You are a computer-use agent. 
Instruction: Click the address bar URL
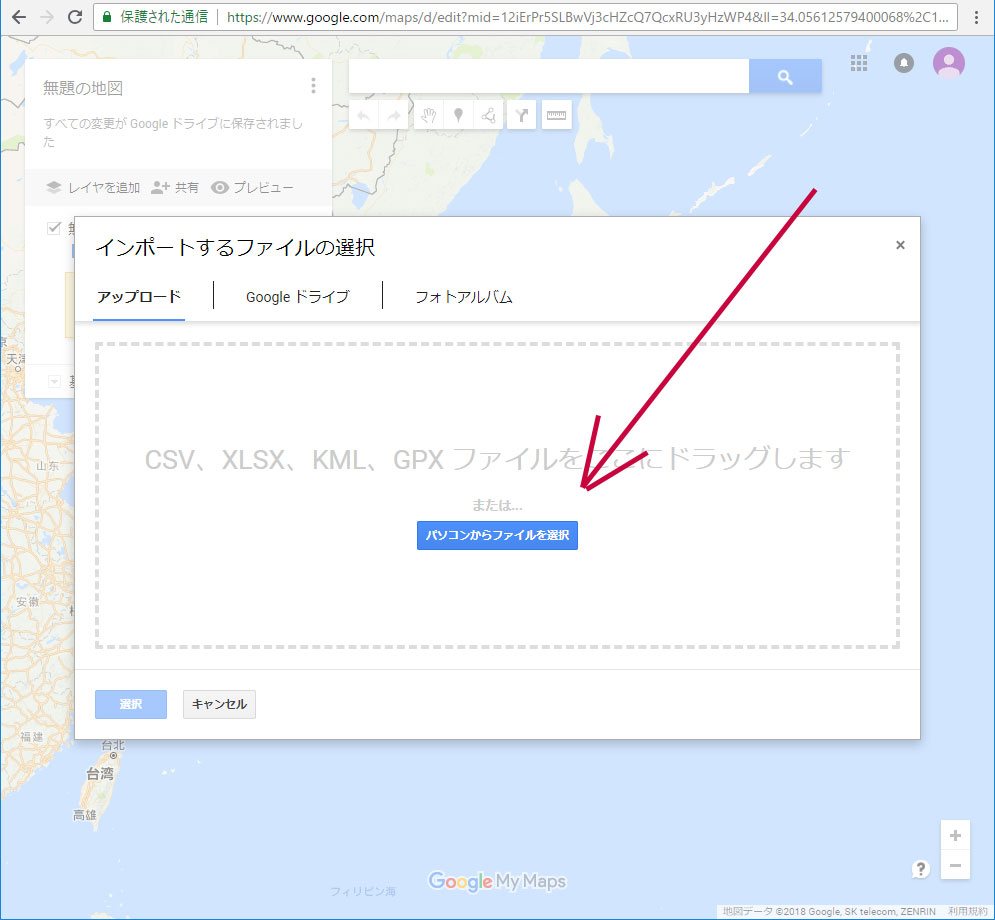click(x=588, y=17)
